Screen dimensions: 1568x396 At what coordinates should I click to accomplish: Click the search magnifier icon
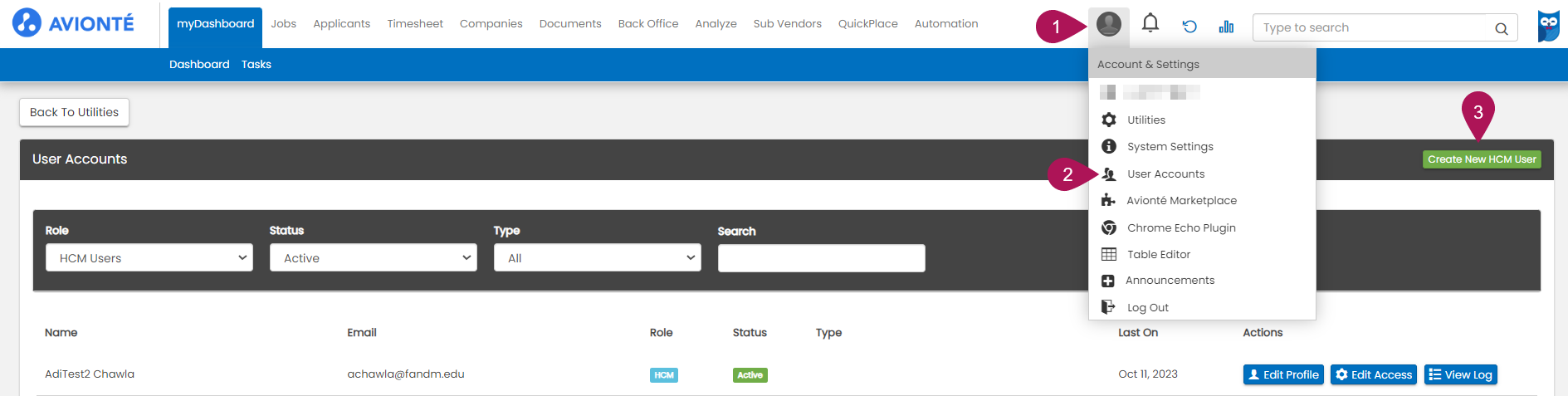(x=1501, y=28)
